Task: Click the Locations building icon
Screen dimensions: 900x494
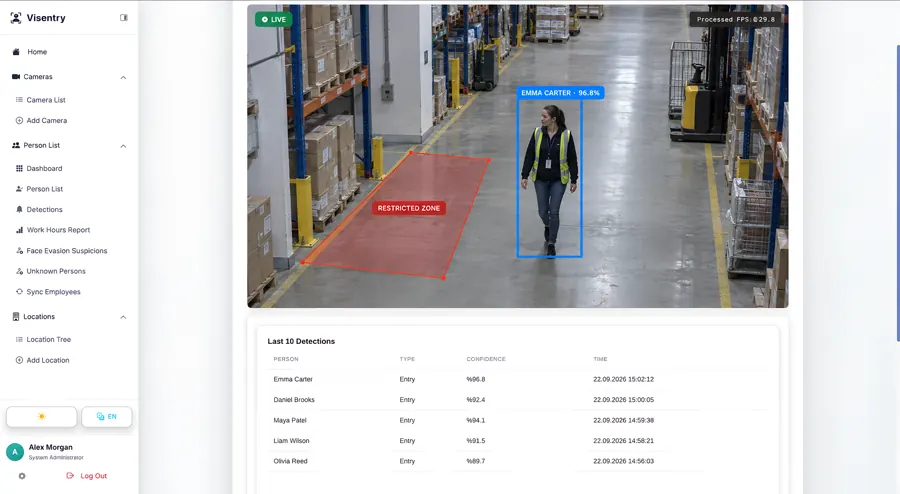Action: pyautogui.click(x=16, y=317)
